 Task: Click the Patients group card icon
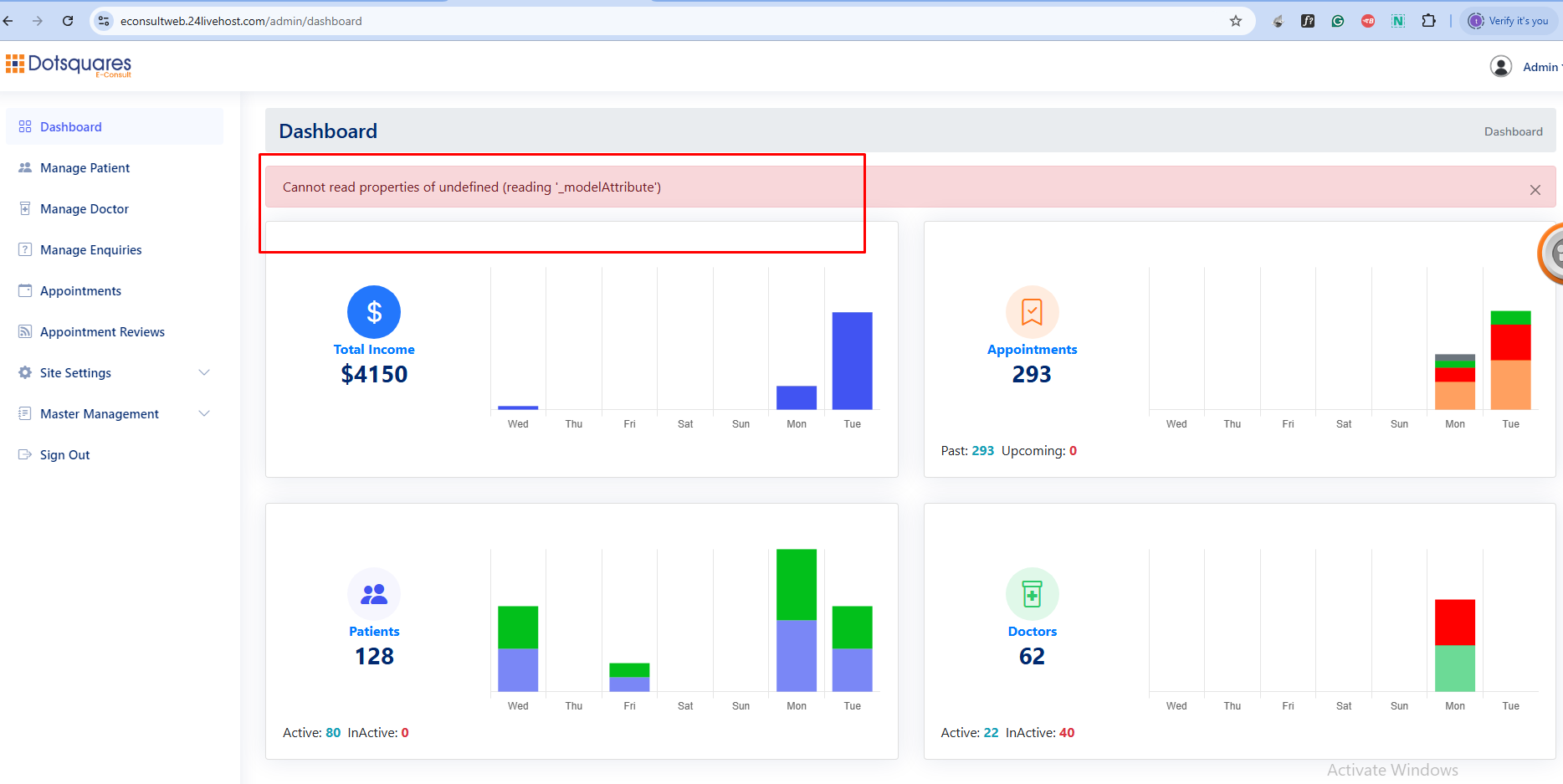coord(374,594)
